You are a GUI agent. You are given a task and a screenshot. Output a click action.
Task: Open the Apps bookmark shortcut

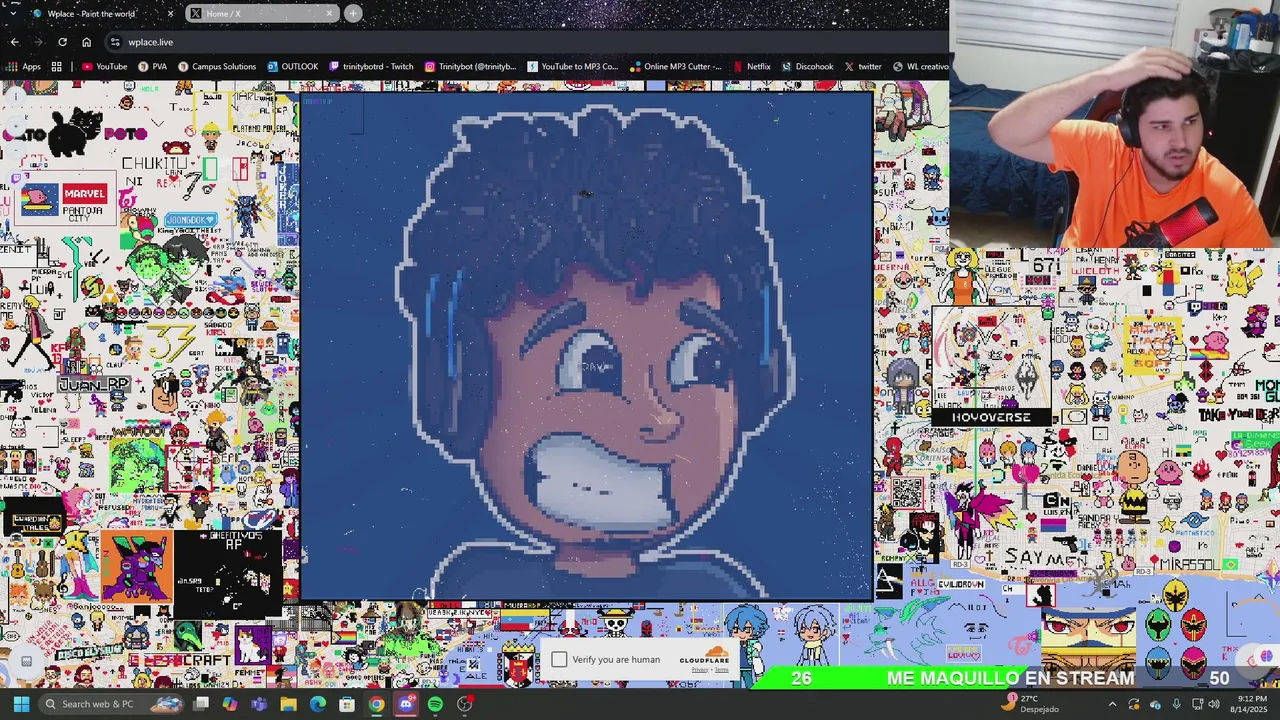coord(24,67)
